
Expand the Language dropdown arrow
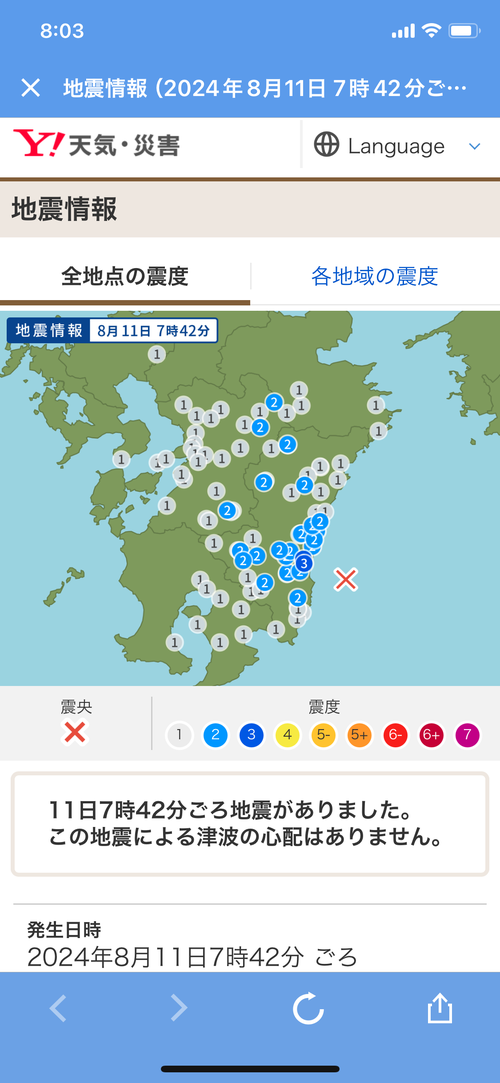pyautogui.click(x=474, y=146)
